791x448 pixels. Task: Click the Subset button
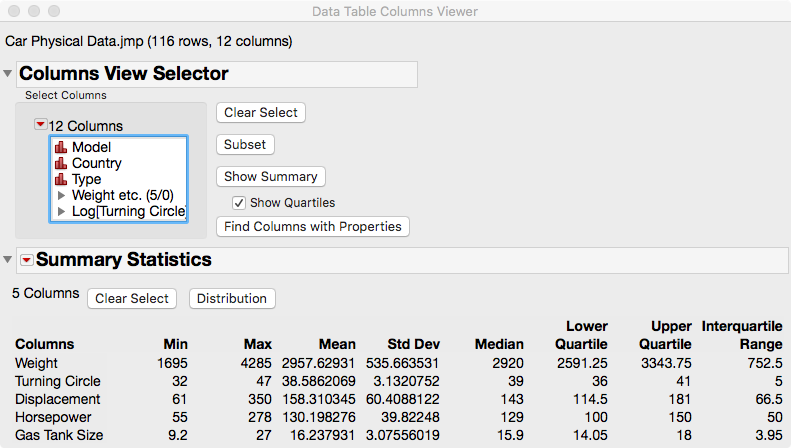point(245,144)
